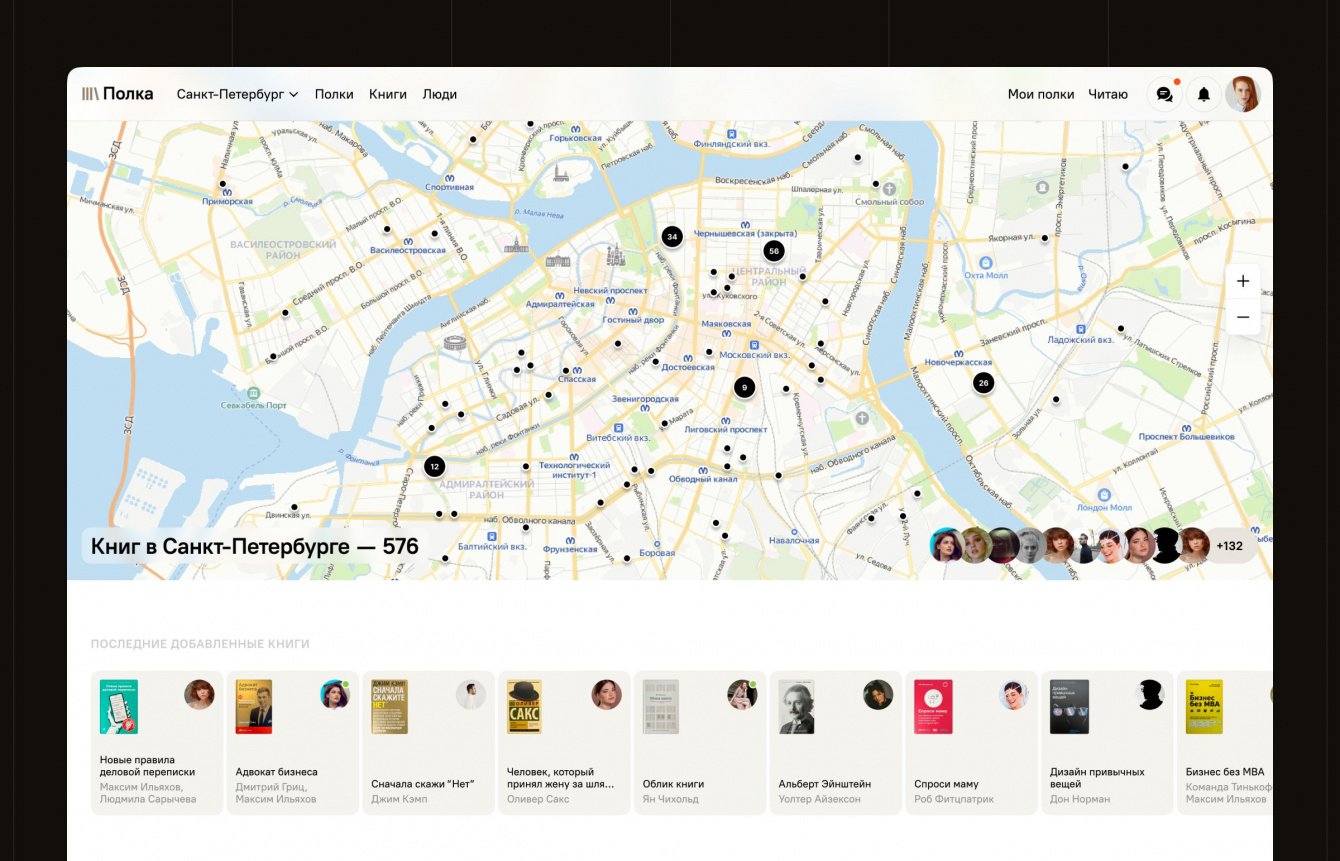Open Мои полки in the header
The height and width of the screenshot is (861, 1340).
[1041, 94]
